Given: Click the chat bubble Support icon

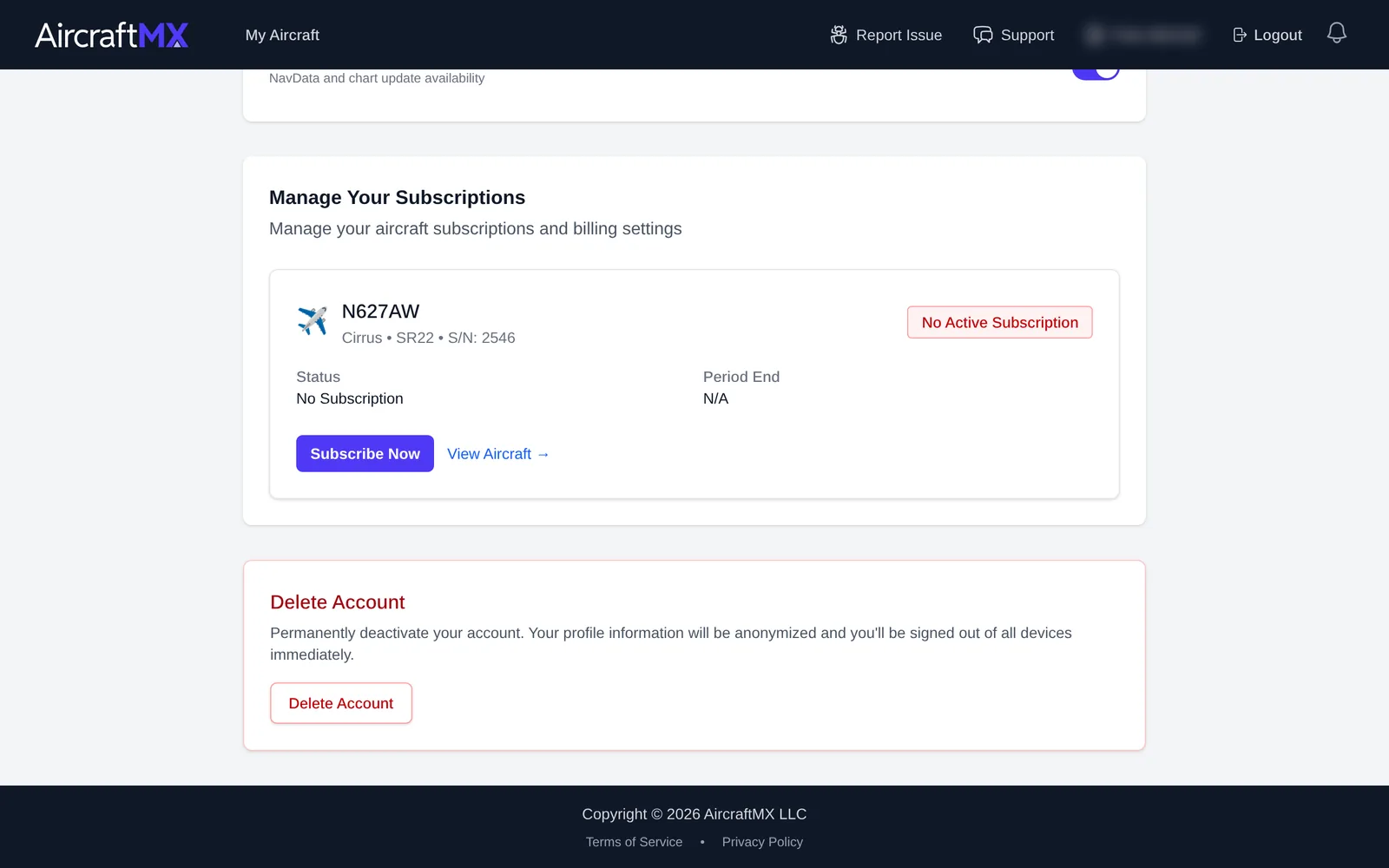Looking at the screenshot, I should [x=983, y=35].
